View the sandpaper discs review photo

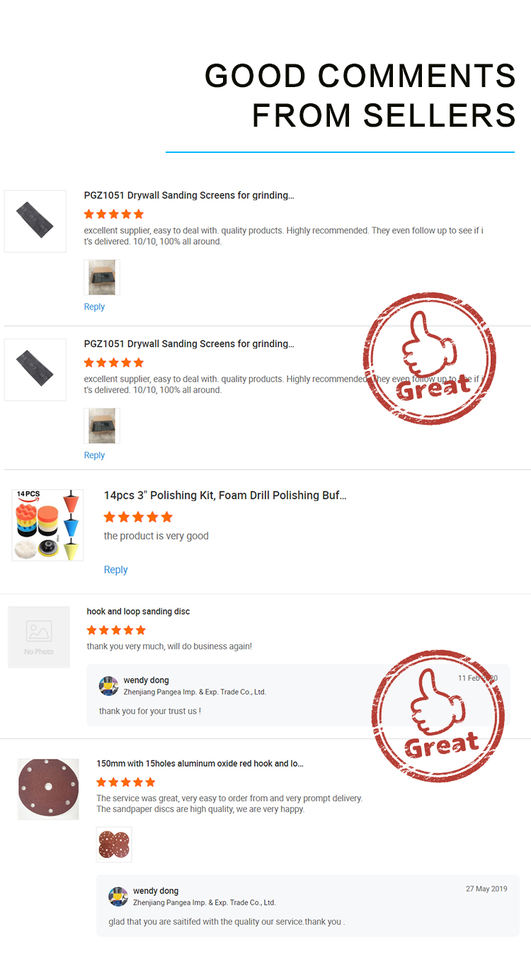[114, 845]
